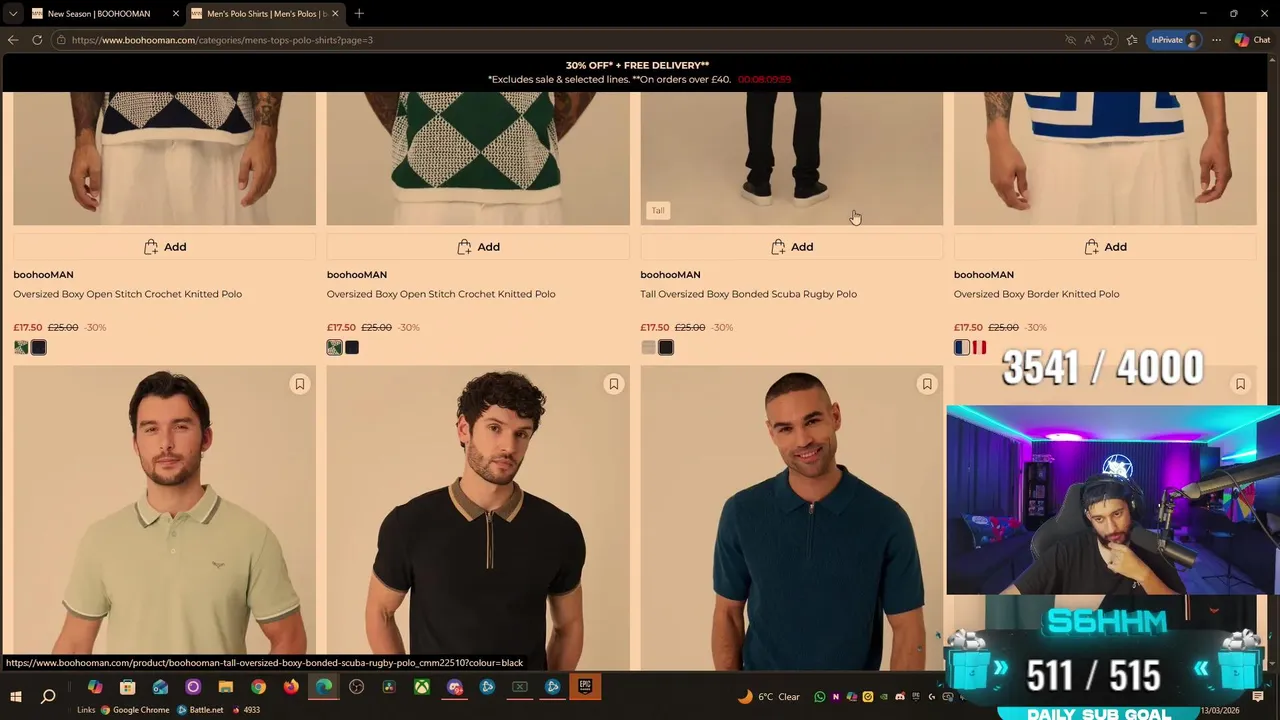
Task: Select red swatch on Border Knitted Polo
Action: click(x=979, y=347)
